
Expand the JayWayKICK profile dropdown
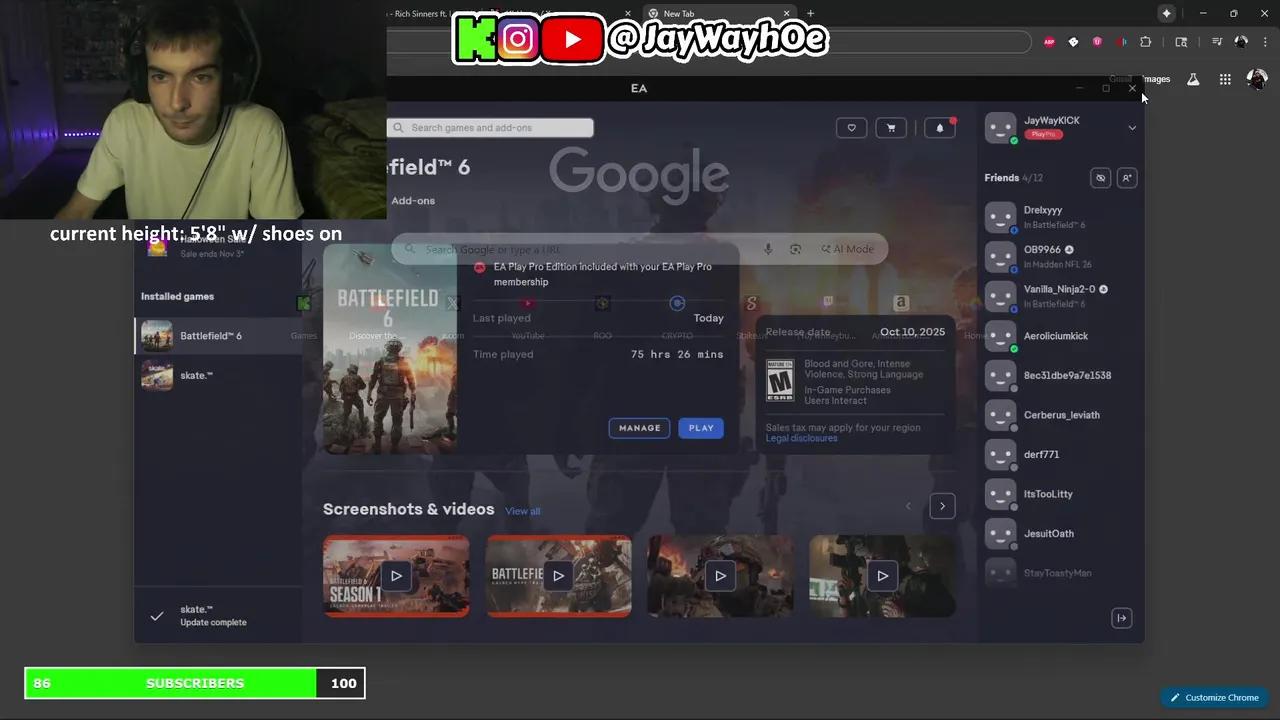coord(1132,127)
